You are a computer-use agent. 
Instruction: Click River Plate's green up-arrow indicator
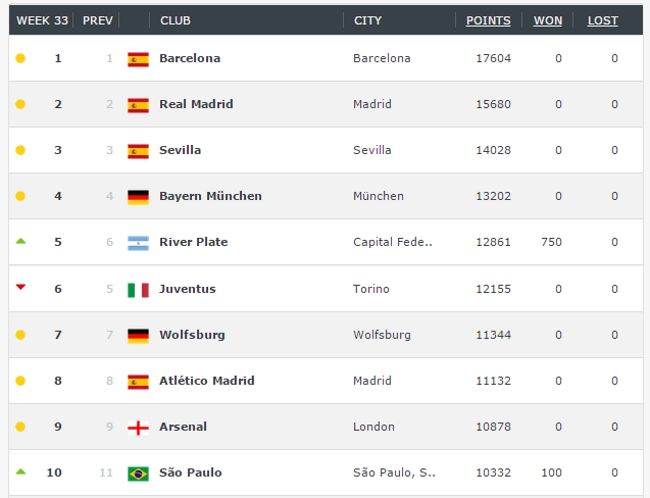click(20, 242)
